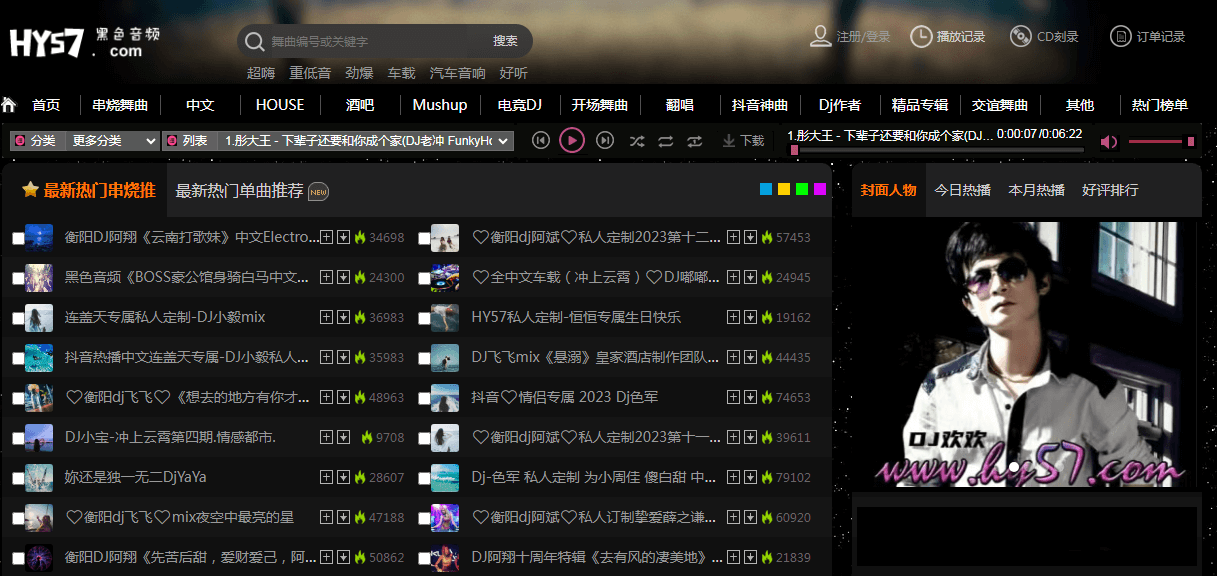
Task: Open 播放记录 clock icon
Action: tap(920, 37)
